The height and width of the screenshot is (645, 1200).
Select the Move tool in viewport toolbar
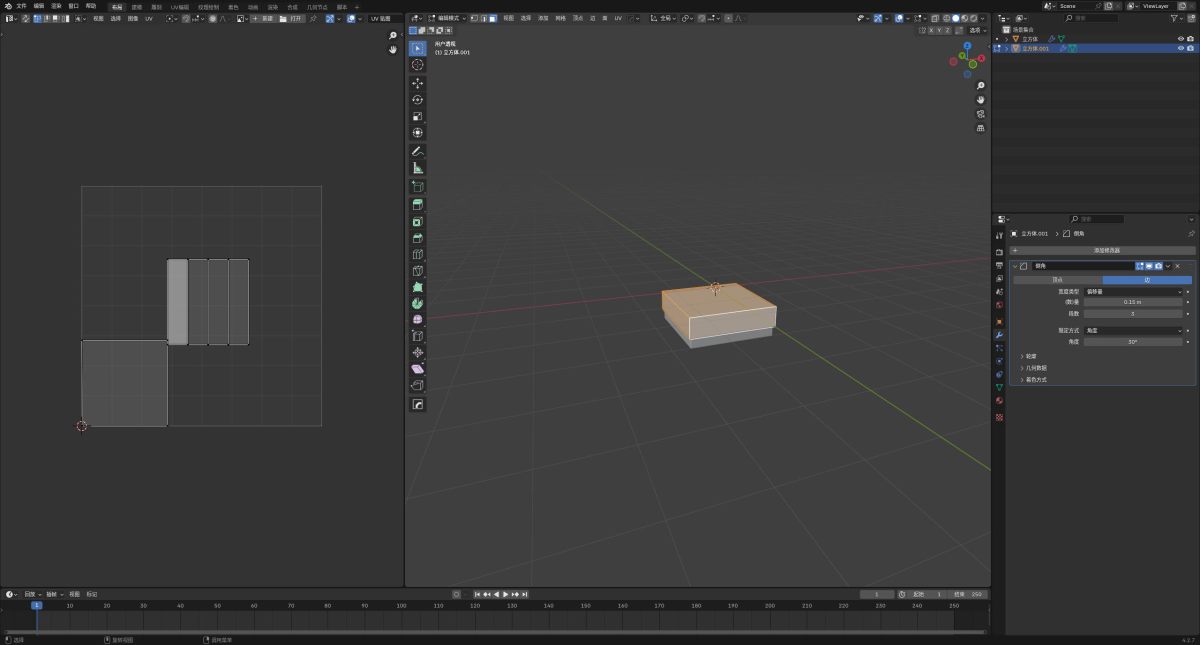(417, 83)
